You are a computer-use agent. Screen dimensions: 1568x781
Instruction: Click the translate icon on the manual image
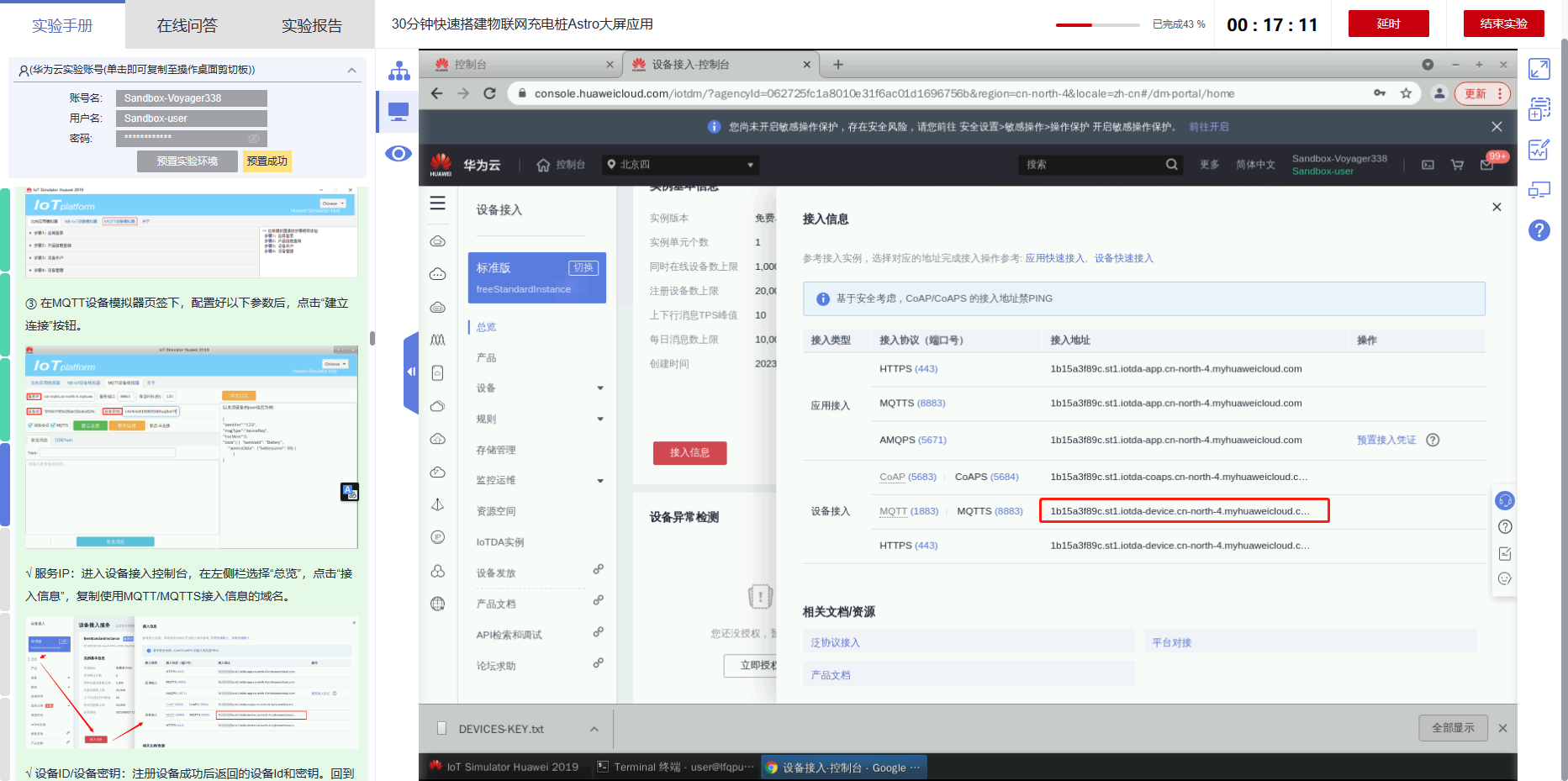350,492
